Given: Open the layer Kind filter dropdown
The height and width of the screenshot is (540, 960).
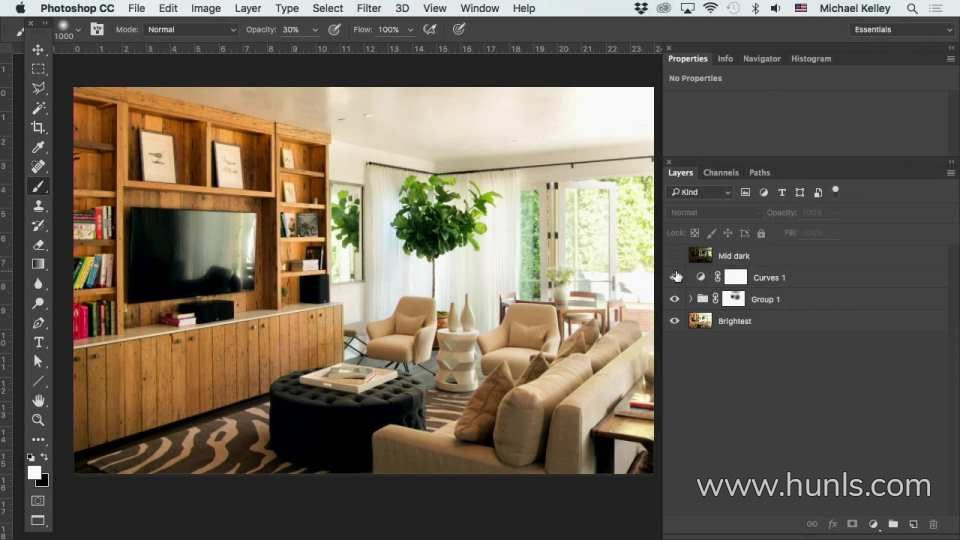Looking at the screenshot, I should (x=700, y=192).
